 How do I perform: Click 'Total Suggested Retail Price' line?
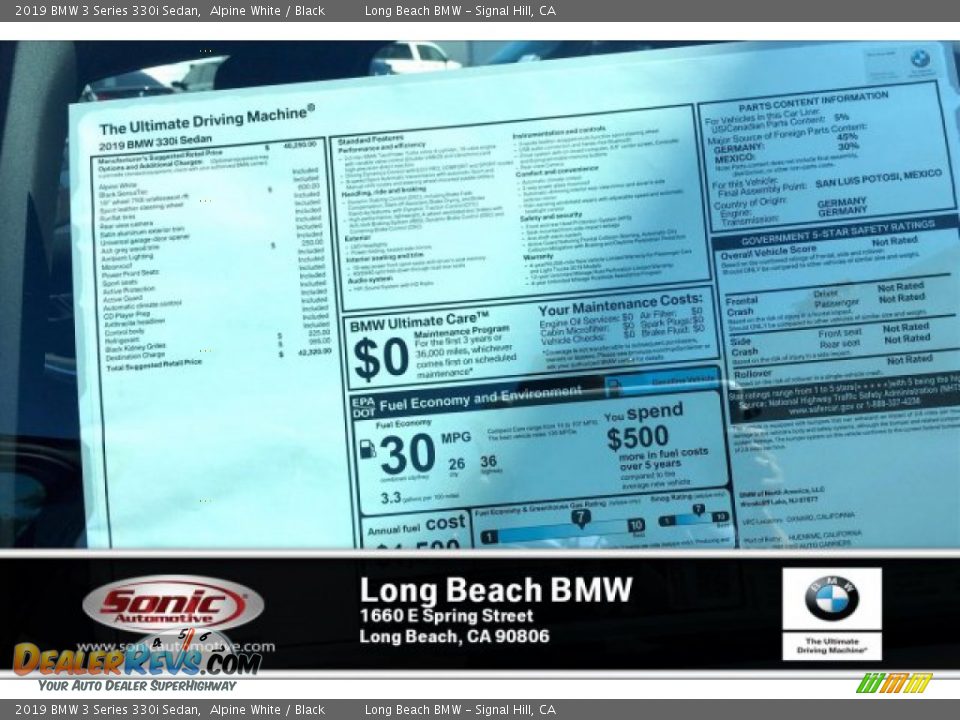tap(154, 365)
